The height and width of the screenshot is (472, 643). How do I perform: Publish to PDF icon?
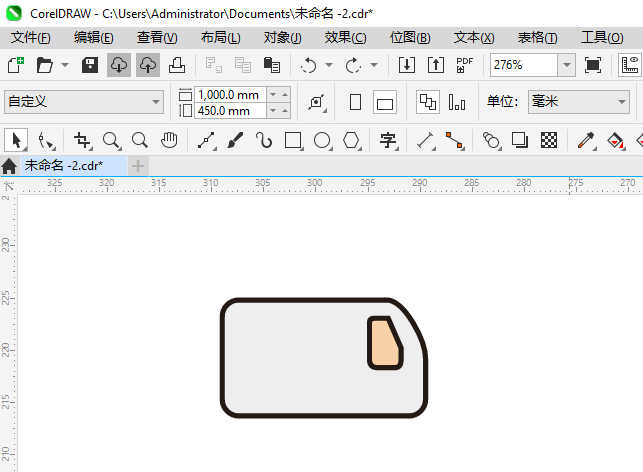pos(465,65)
